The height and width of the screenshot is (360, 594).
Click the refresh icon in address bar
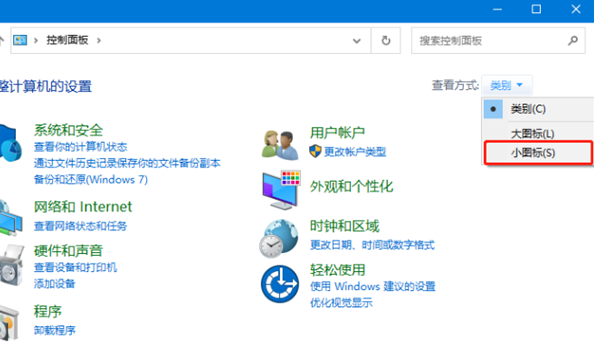(386, 41)
